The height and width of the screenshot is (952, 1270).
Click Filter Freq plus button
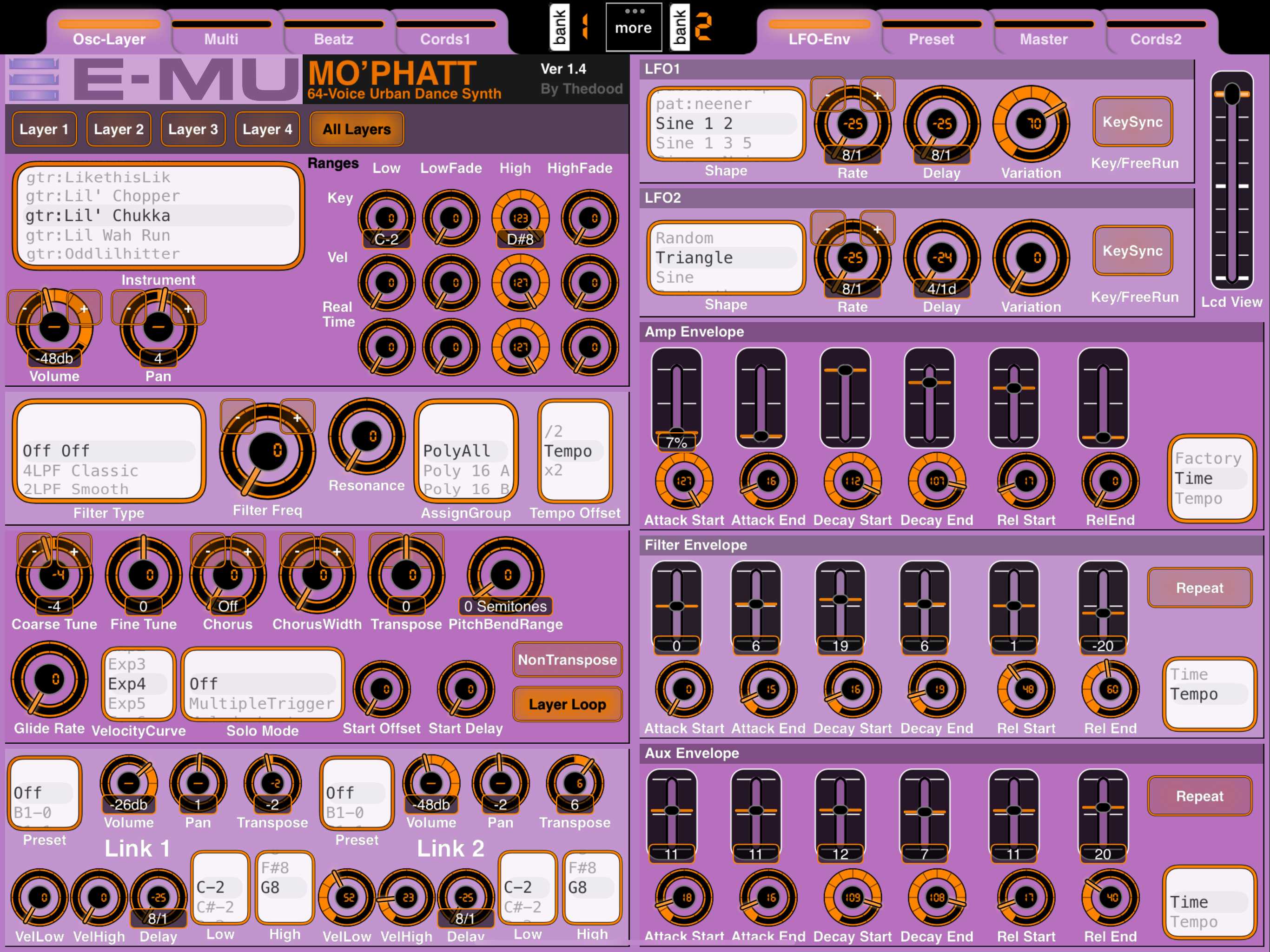click(297, 417)
